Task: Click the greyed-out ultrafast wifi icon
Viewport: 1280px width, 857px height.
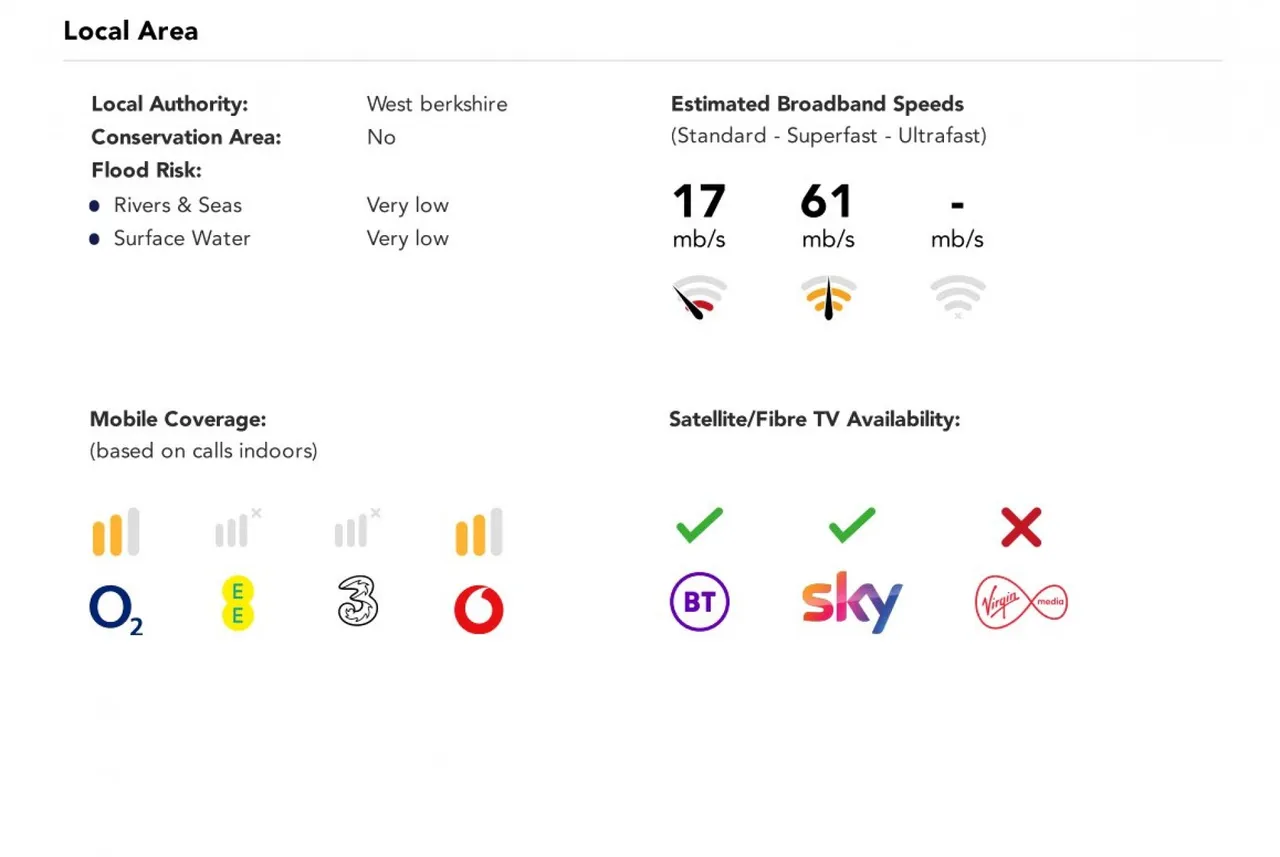Action: coord(958,298)
